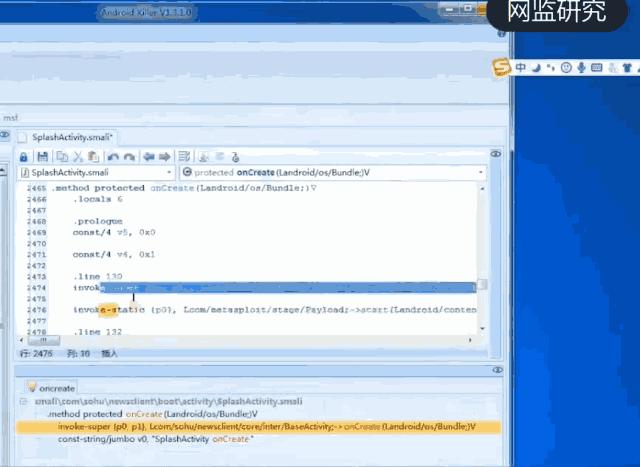
Task: Place cursor on the '.locals 6' line
Action: tap(98, 199)
